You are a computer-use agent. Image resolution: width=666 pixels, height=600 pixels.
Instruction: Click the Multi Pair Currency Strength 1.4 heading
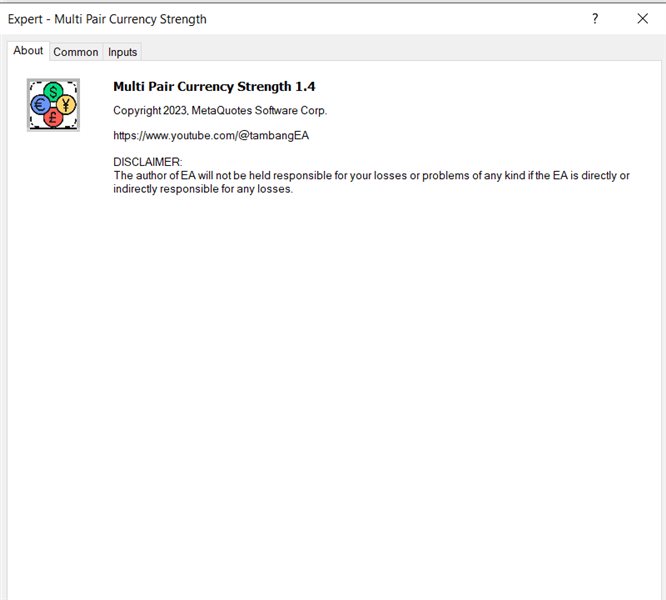pos(214,87)
